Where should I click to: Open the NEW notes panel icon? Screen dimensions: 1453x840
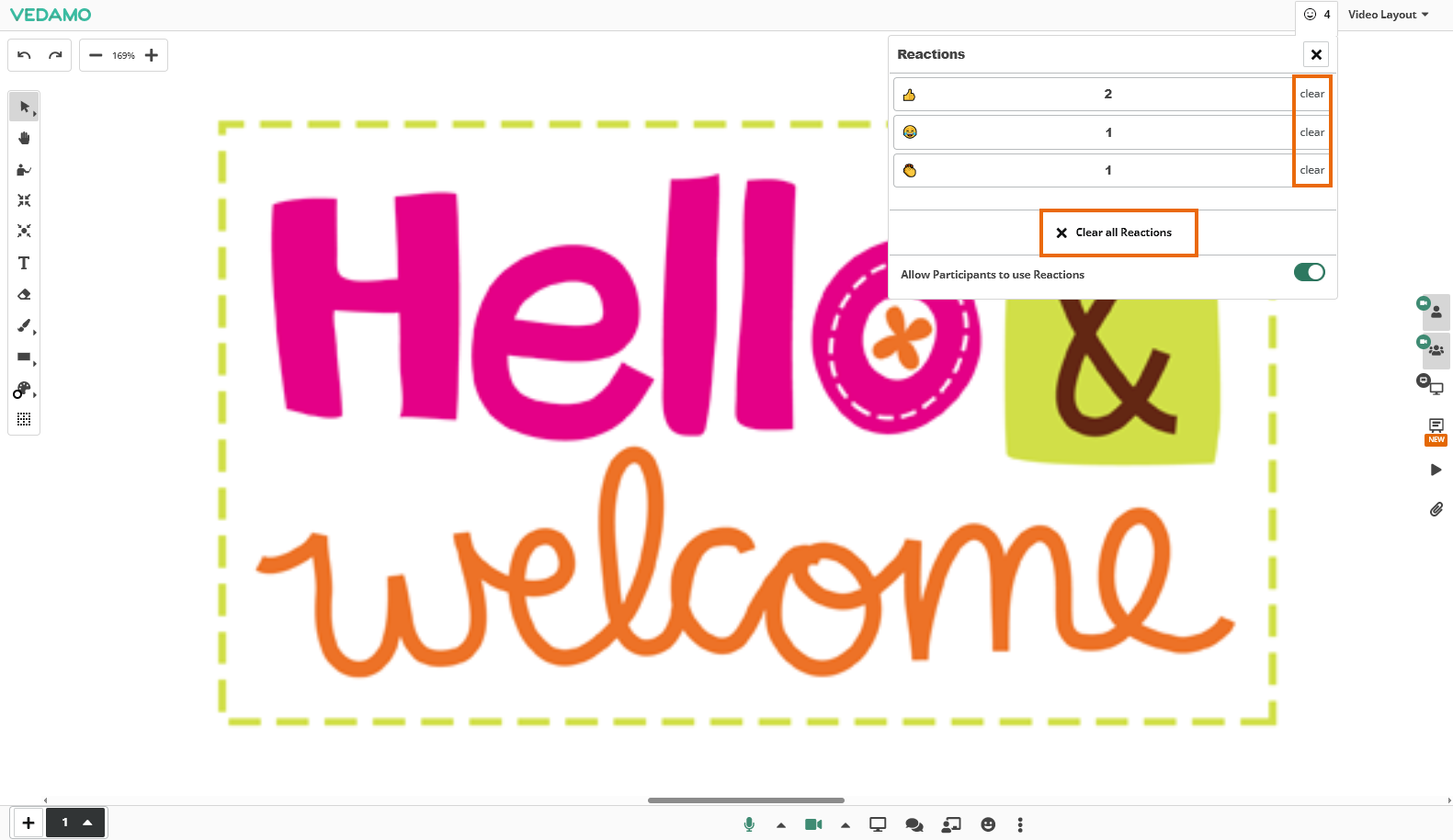tap(1436, 430)
